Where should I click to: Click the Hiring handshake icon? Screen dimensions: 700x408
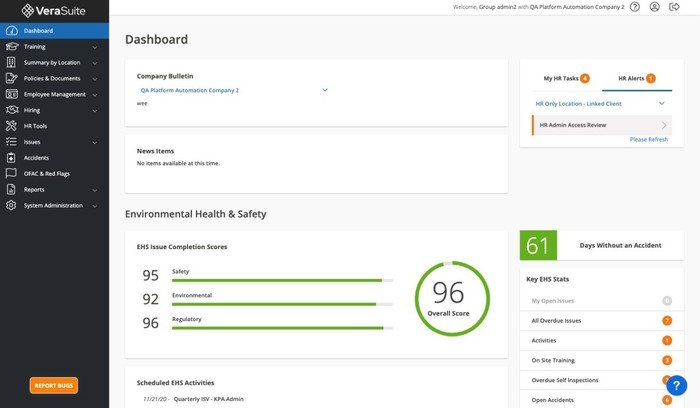pos(12,110)
